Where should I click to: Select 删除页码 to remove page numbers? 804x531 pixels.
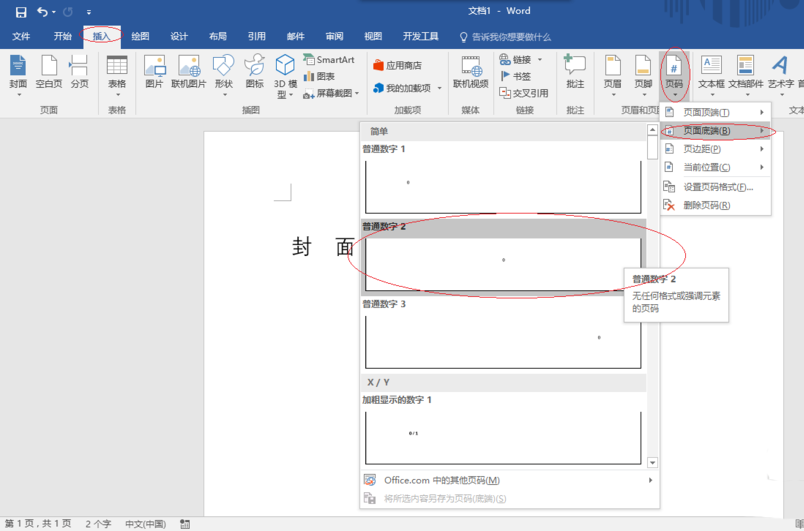pos(707,205)
